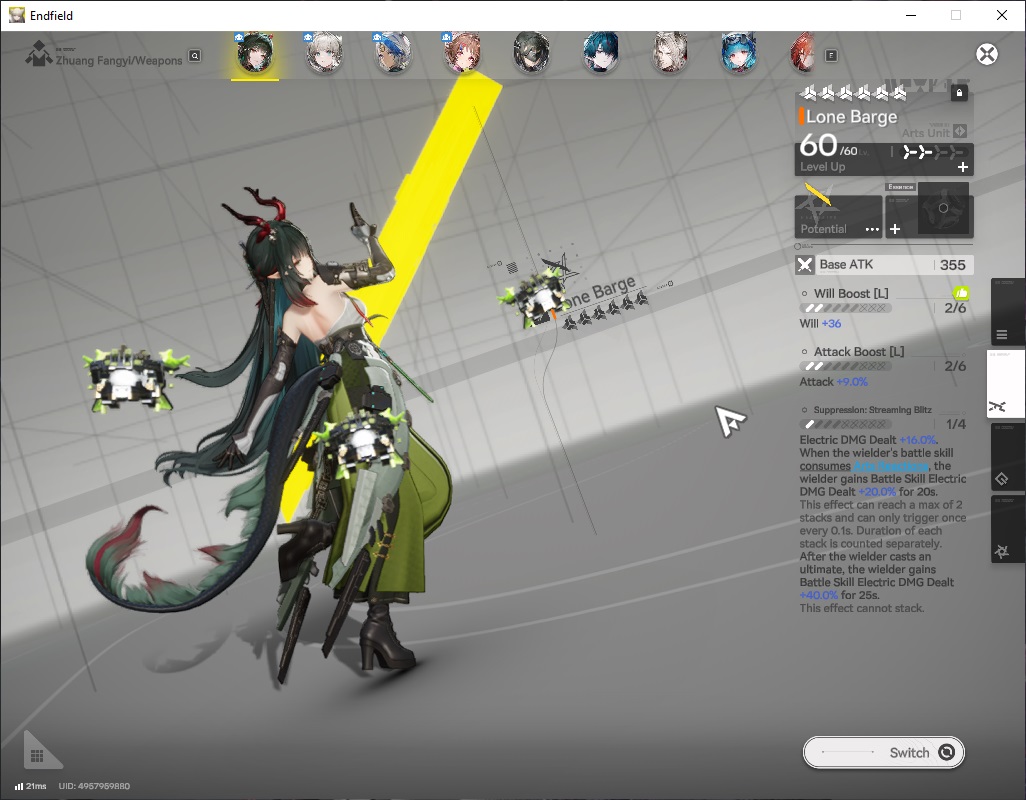Click the crossed swords Base ATK icon
This screenshot has width=1026, height=800.
click(x=805, y=265)
